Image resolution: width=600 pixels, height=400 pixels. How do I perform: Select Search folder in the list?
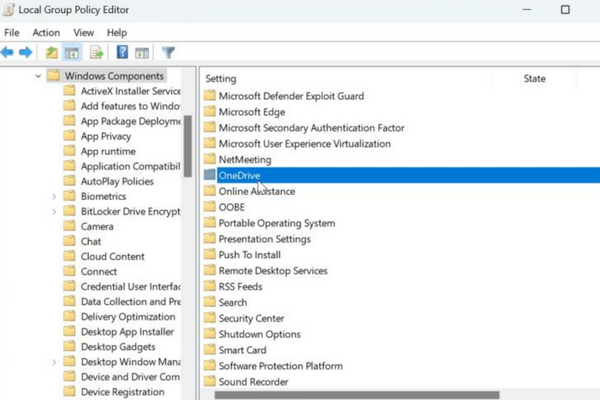point(233,302)
